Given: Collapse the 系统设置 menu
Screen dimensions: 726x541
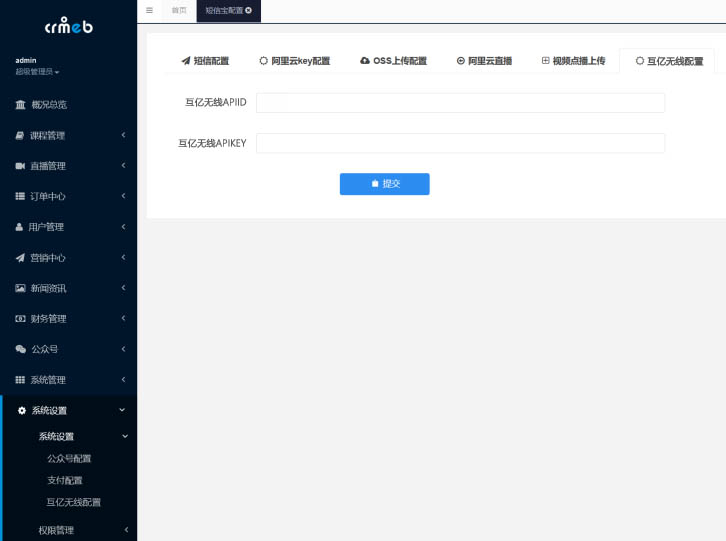Looking at the screenshot, I should pyautogui.click(x=122, y=411).
